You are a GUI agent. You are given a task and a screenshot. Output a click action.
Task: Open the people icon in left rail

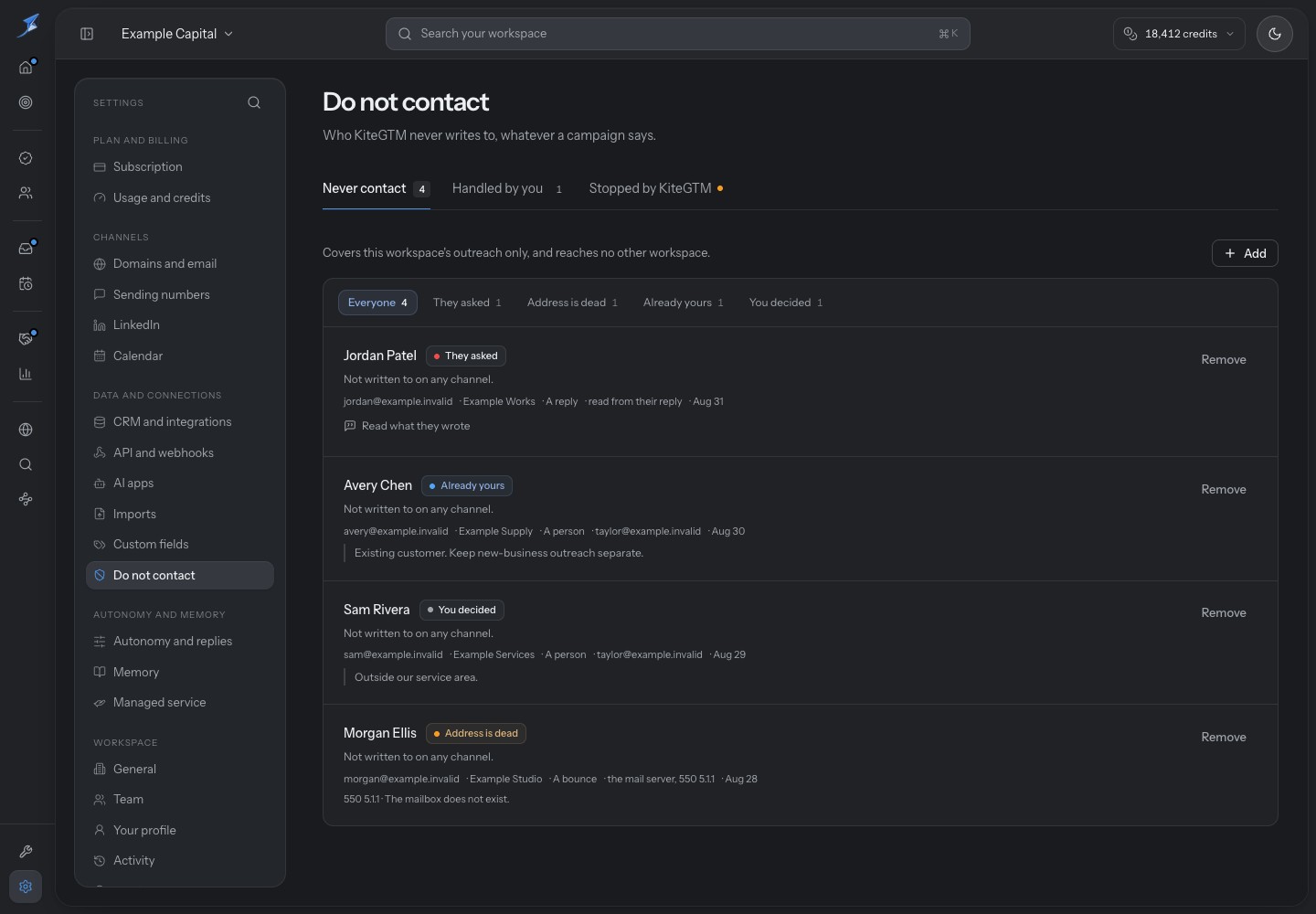coord(26,193)
